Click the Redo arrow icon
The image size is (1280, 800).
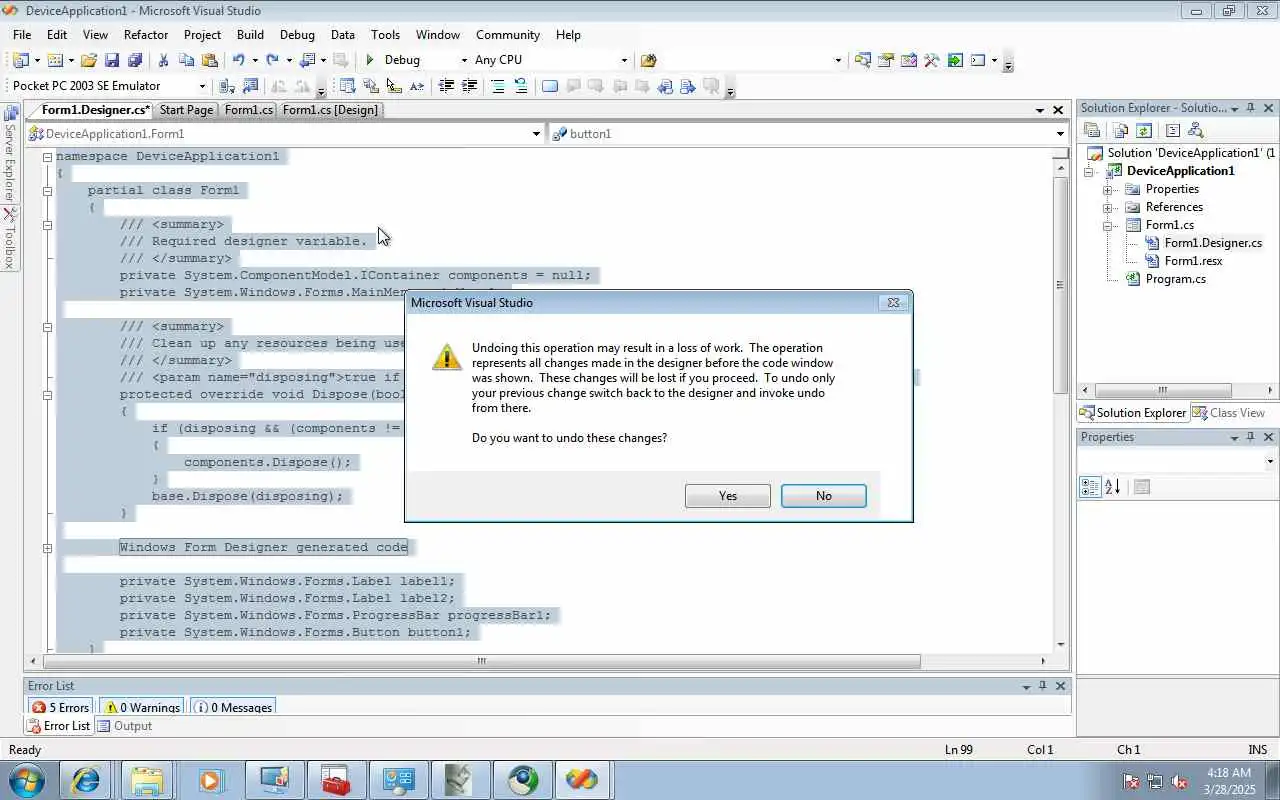272,60
